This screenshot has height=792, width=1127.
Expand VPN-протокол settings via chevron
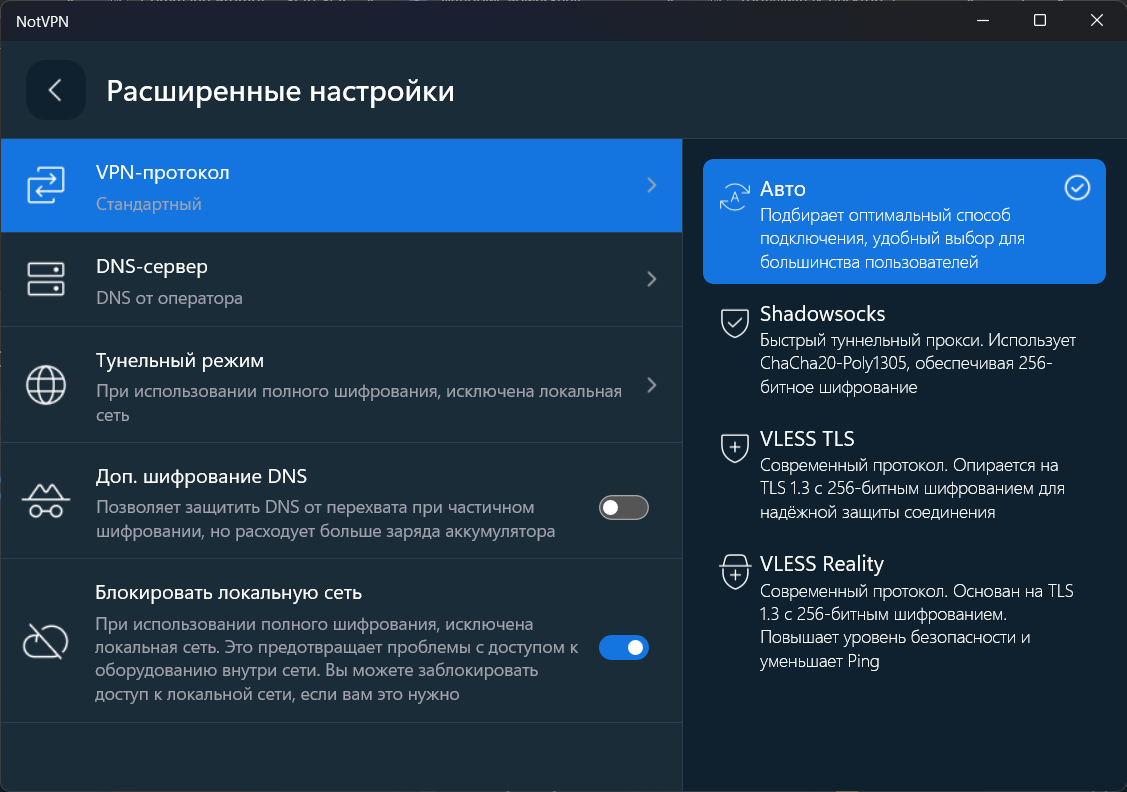(651, 185)
